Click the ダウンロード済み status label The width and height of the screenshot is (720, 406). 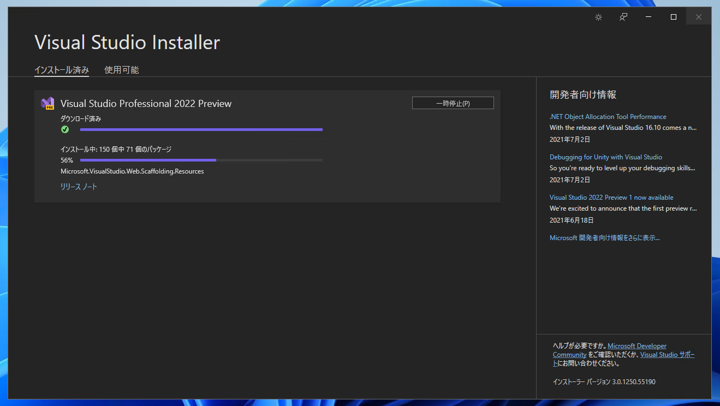(x=80, y=118)
